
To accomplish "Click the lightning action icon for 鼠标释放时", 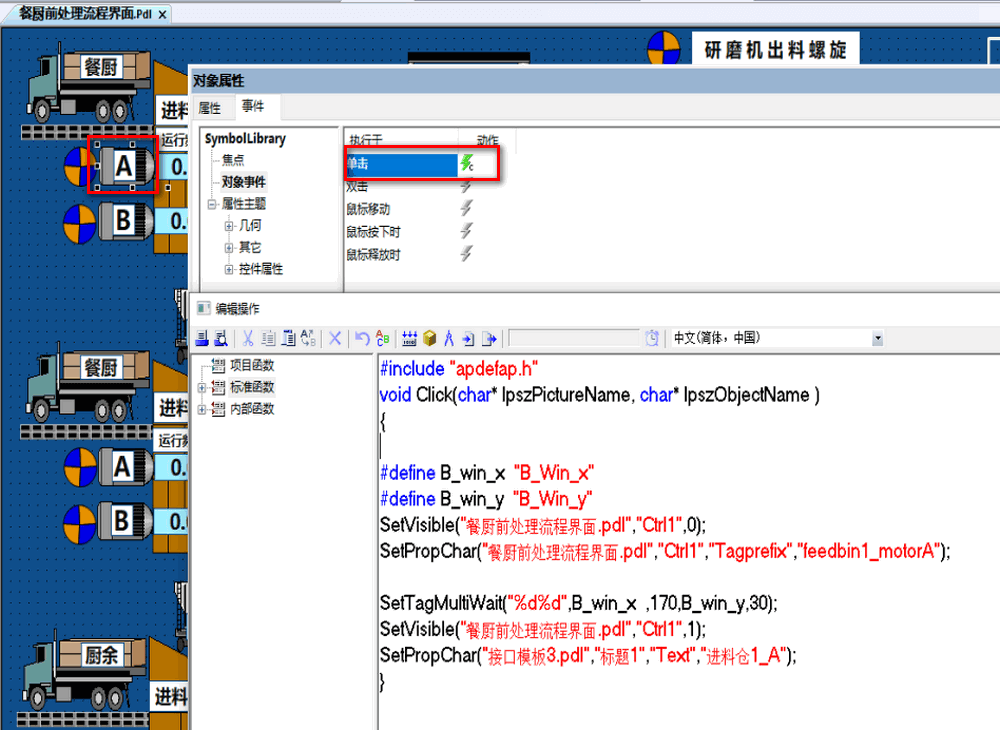I will pos(467,254).
